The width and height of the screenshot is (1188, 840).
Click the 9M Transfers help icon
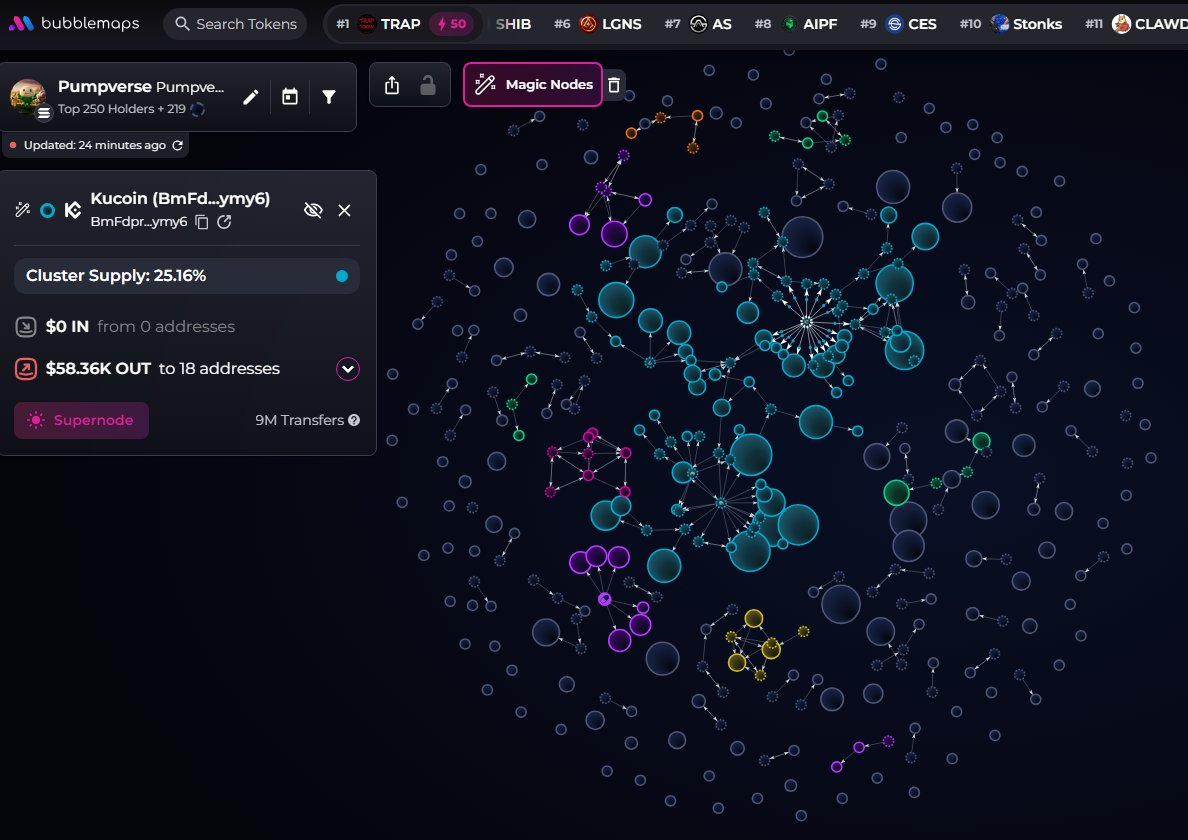click(x=354, y=420)
